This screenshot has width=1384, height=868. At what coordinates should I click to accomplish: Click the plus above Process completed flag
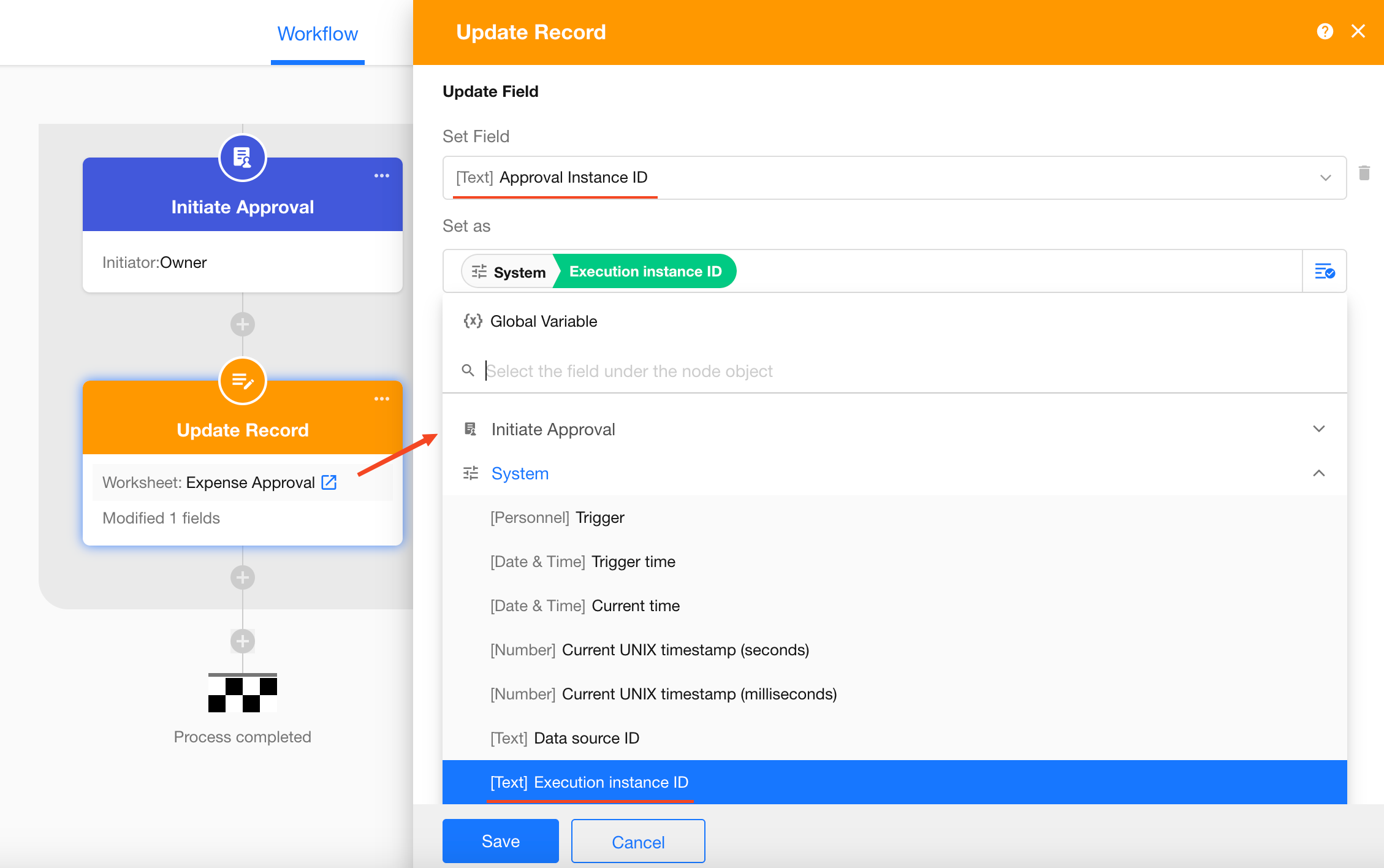tap(243, 641)
